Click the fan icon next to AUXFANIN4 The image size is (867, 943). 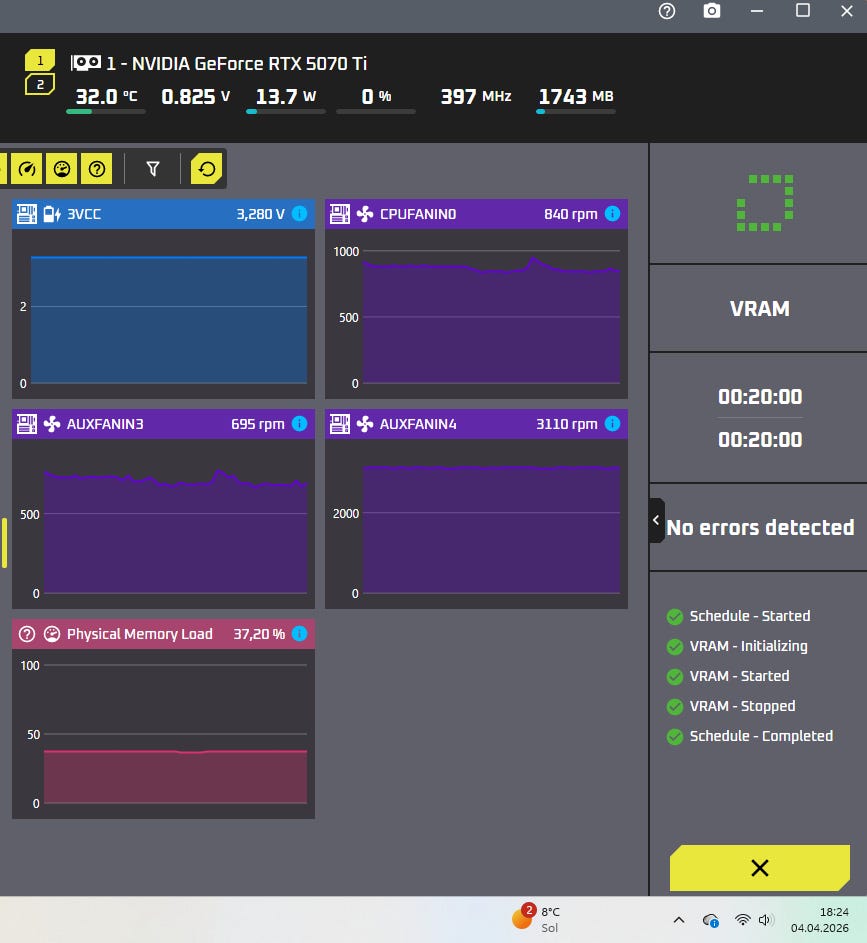[x=364, y=424]
